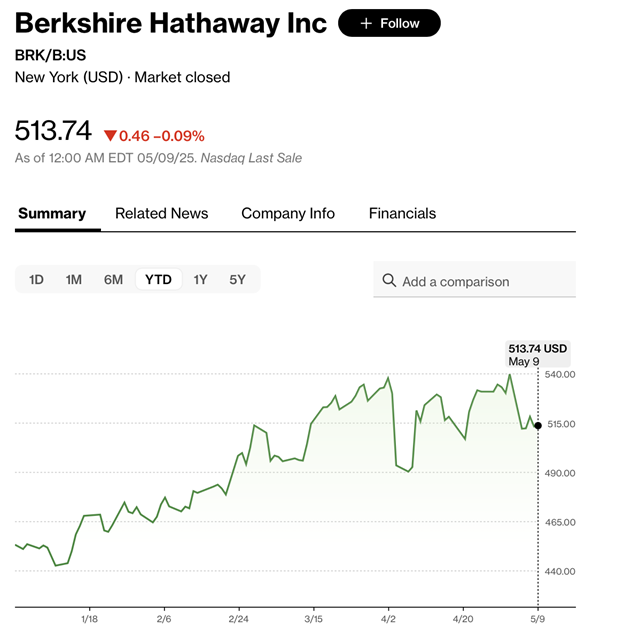Screen dimensions: 624x644
Task: Click the red down-triangle price change indicator
Action: pyautogui.click(x=110, y=135)
